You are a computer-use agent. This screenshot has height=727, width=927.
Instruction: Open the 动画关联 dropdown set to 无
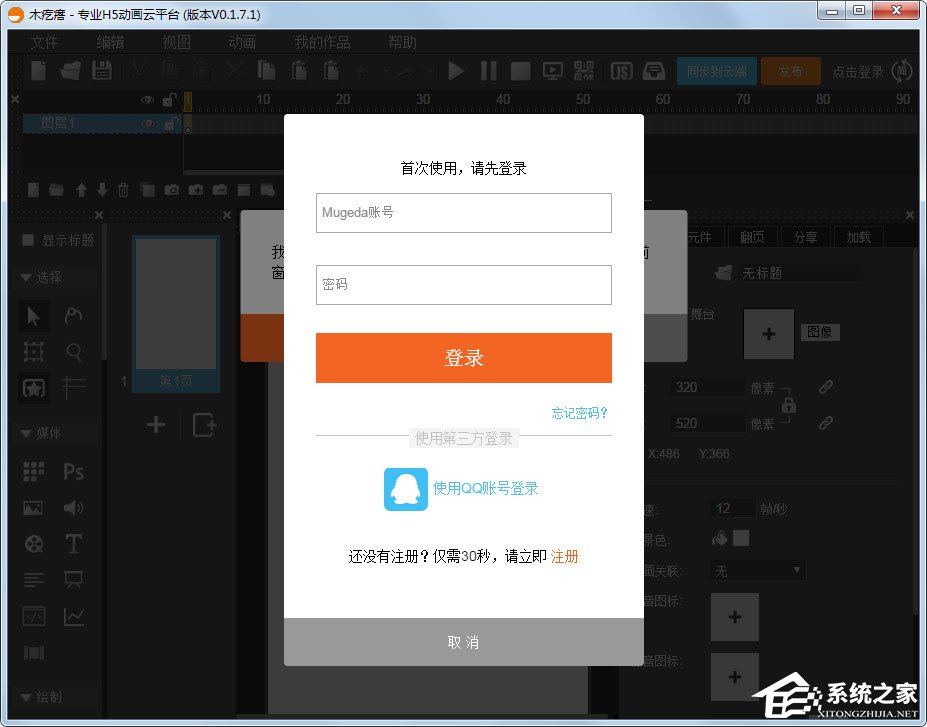(x=757, y=571)
